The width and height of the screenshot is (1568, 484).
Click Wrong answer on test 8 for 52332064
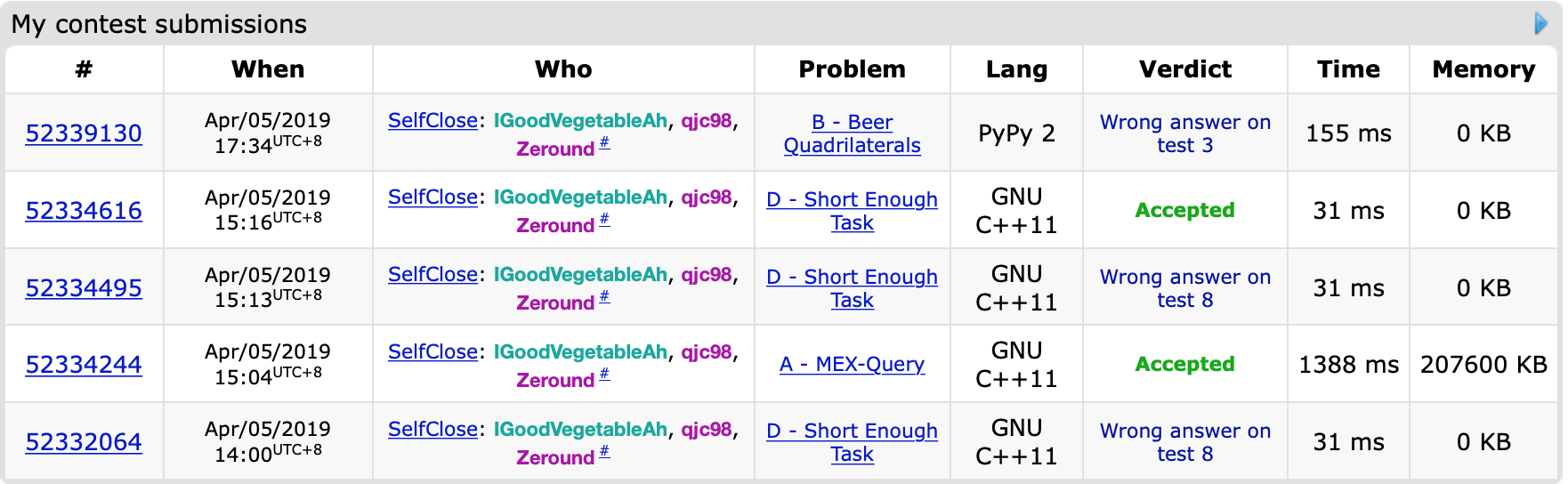(x=1184, y=442)
